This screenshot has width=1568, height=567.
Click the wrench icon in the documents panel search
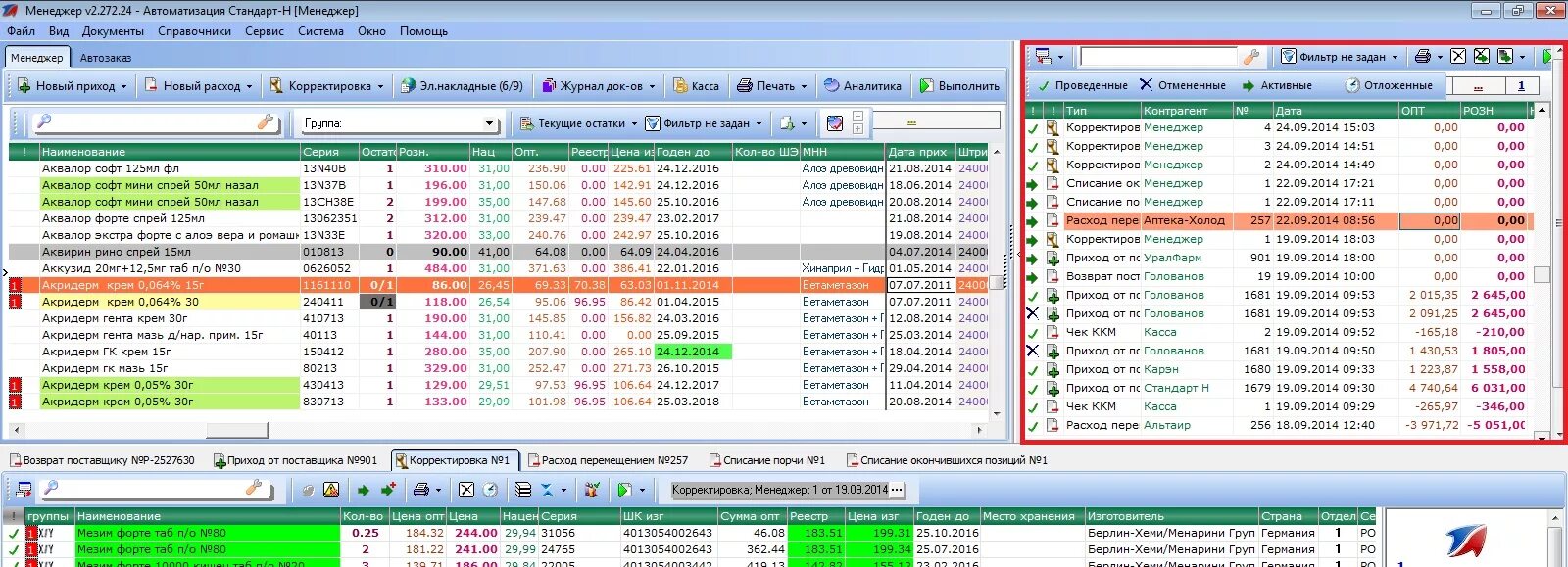[x=1249, y=57]
